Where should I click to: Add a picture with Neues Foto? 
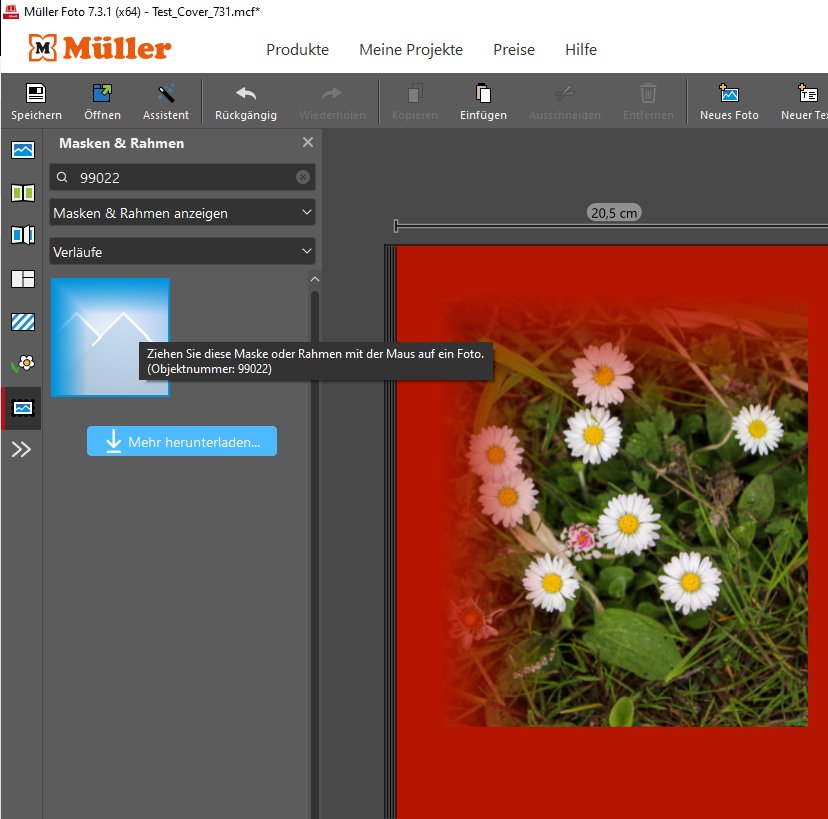click(729, 101)
